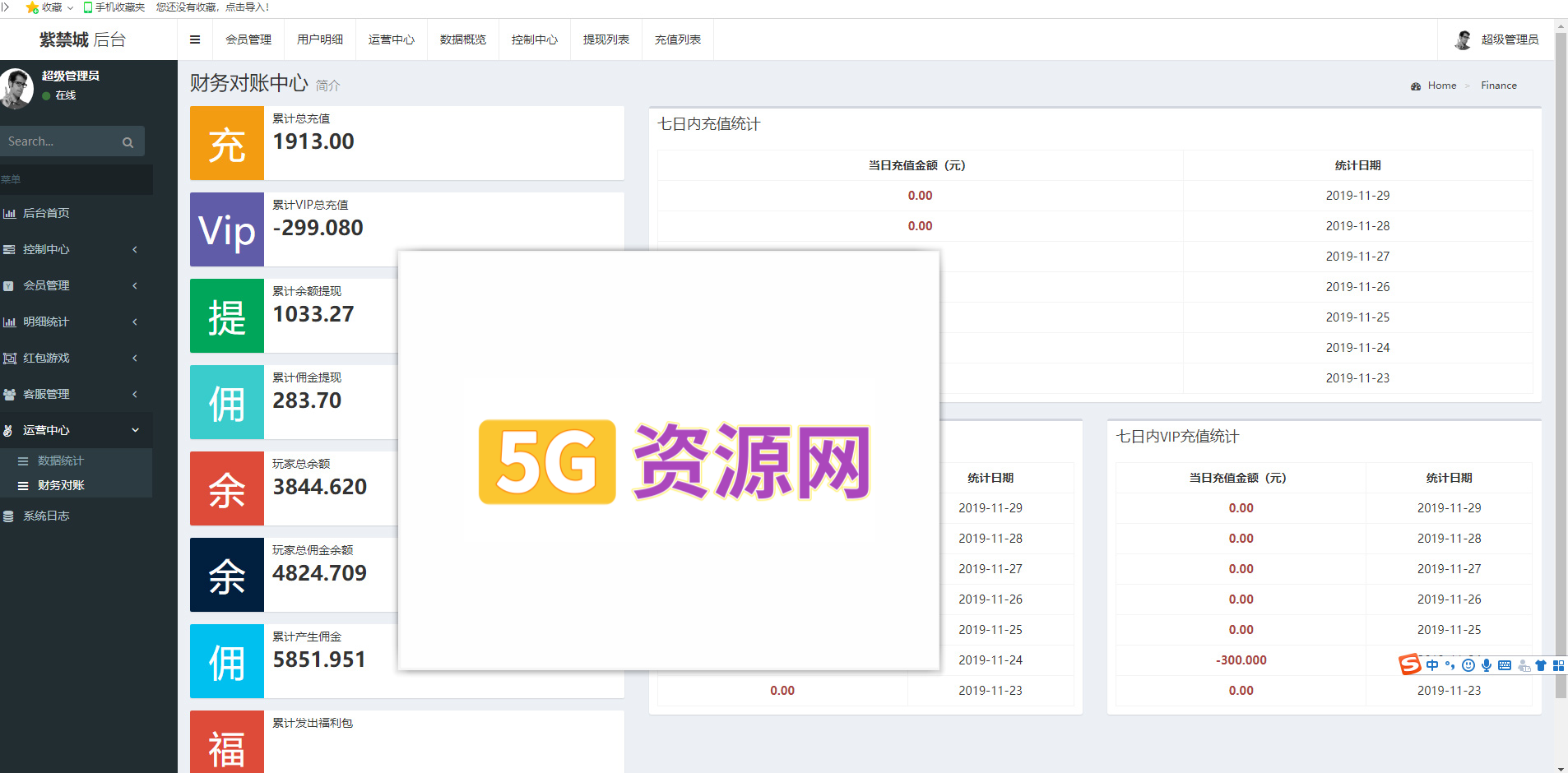Screen dimensions: 1568x773
Task: Open the favorites dropdown arrow next to 收藏
Action: (x=70, y=7)
